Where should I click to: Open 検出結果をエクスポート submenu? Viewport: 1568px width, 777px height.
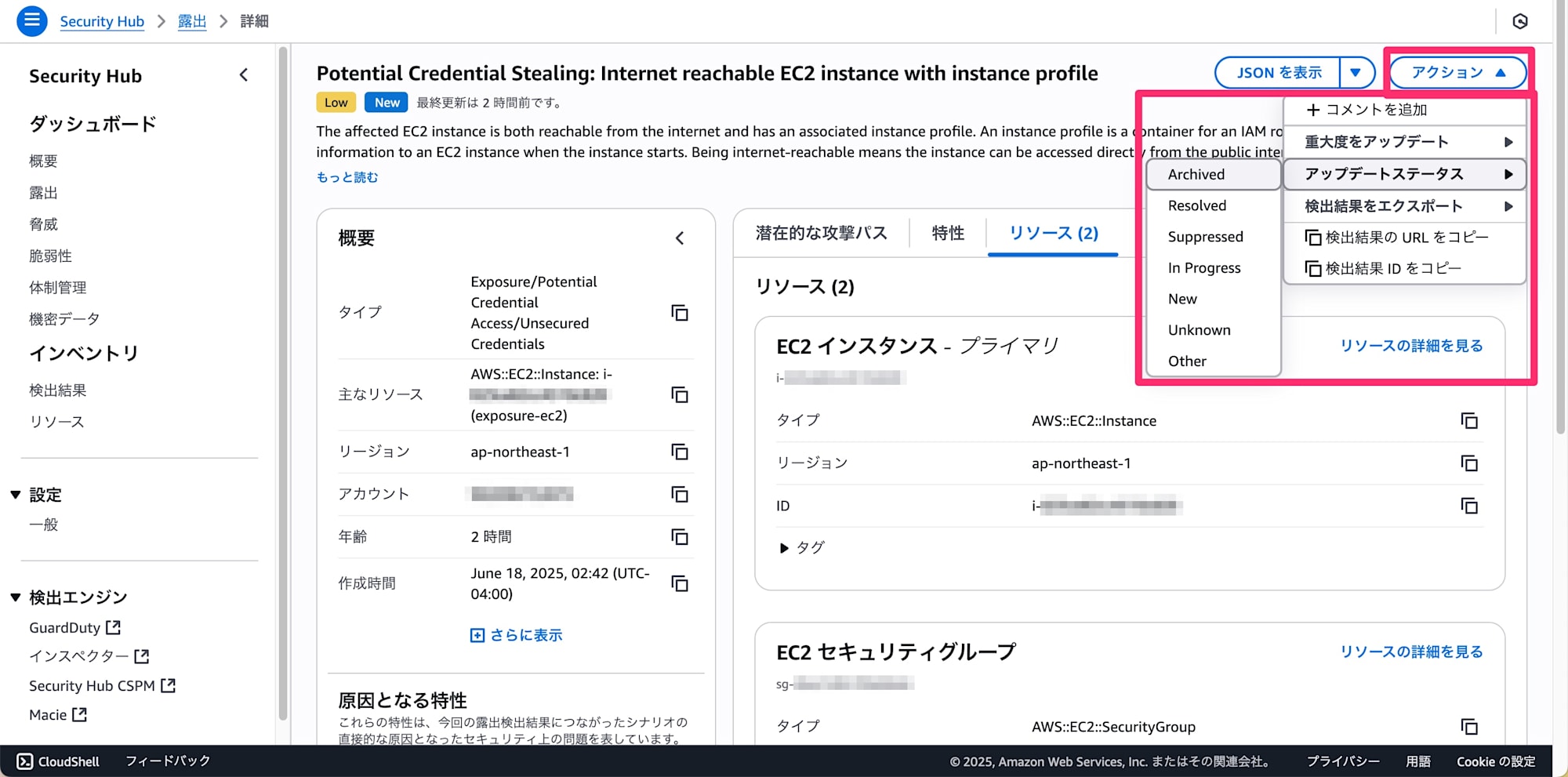point(1405,206)
